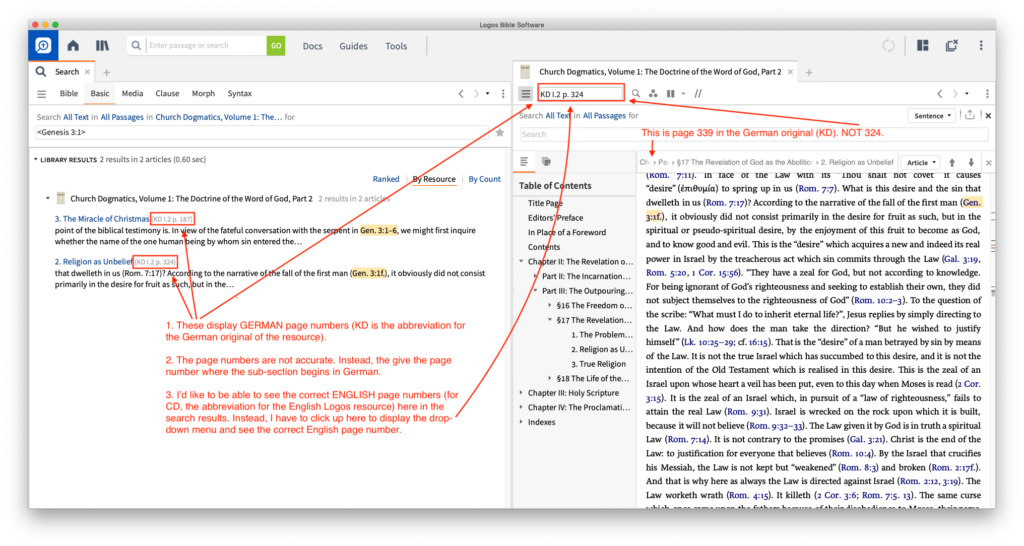The width and height of the screenshot is (1024, 546).
Task: Open the Guides menu
Action: pos(353,46)
